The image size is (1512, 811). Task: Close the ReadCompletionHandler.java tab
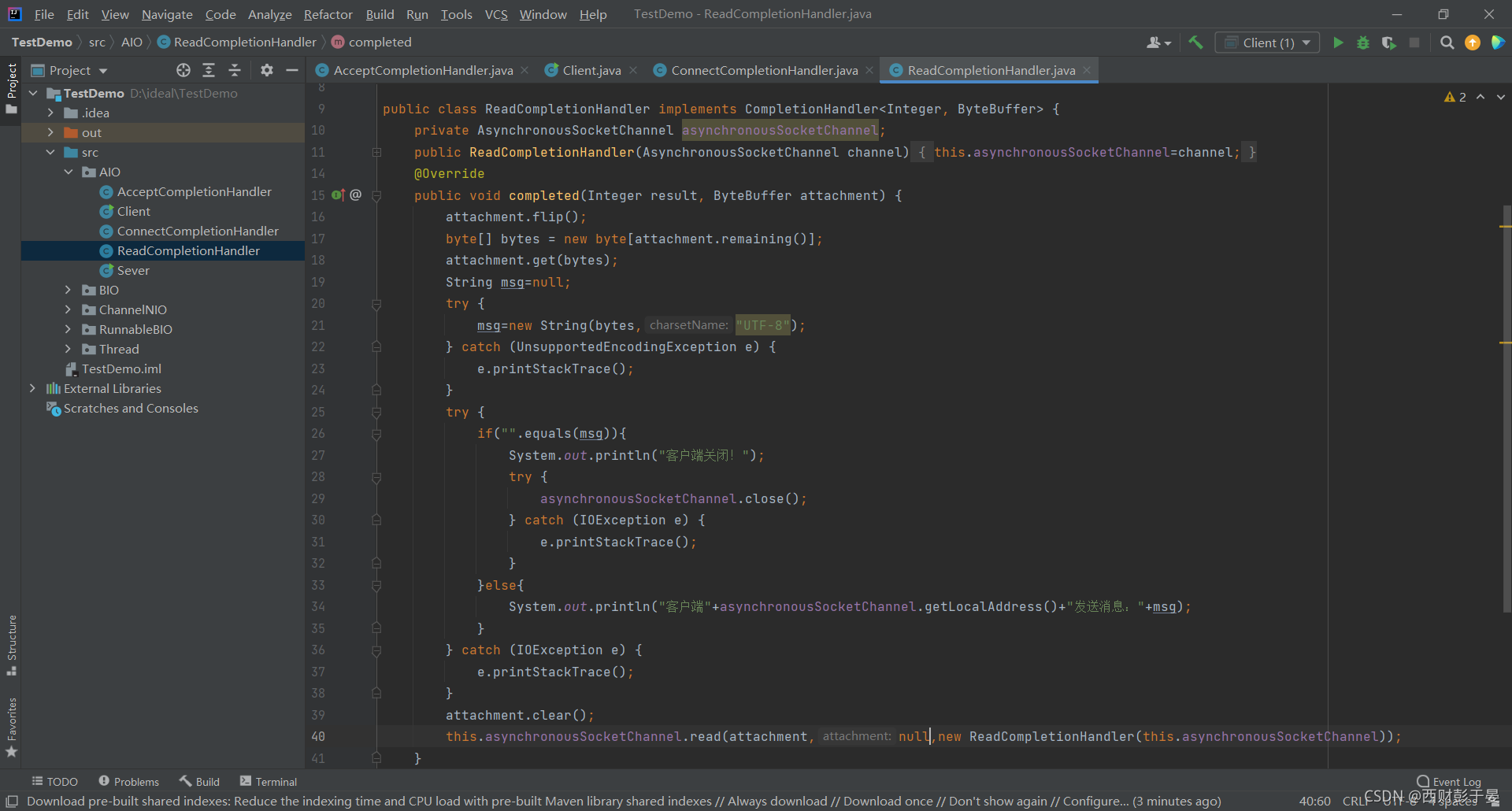(x=1087, y=70)
